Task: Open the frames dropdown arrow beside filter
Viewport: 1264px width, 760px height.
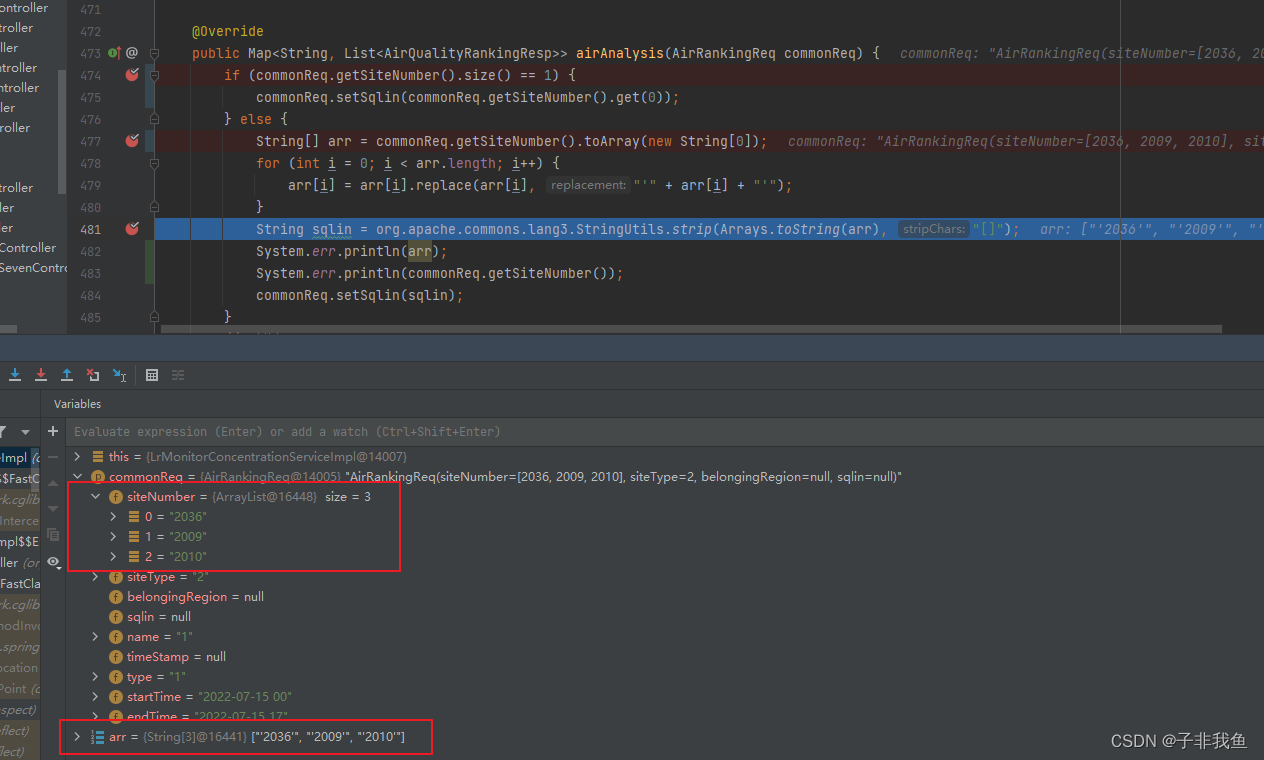Action: [26, 432]
